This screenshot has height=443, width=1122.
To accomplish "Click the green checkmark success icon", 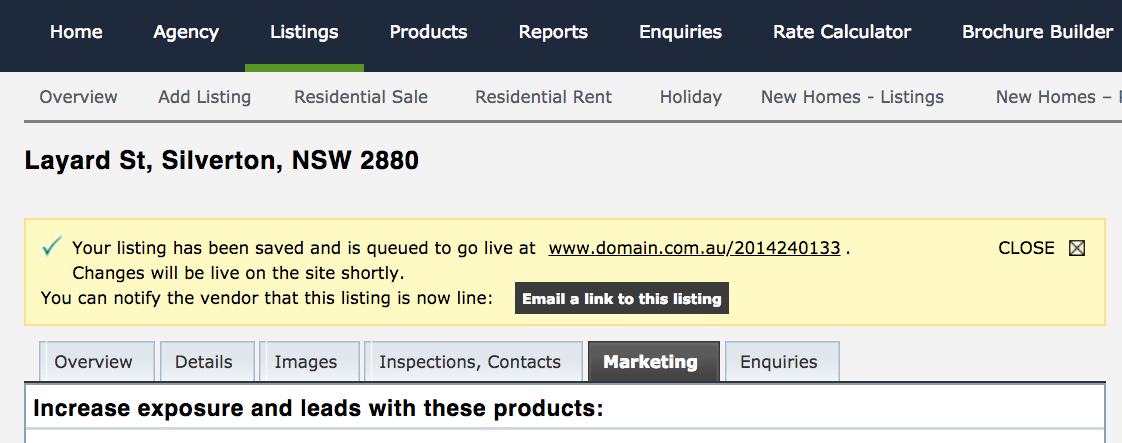I will point(52,247).
